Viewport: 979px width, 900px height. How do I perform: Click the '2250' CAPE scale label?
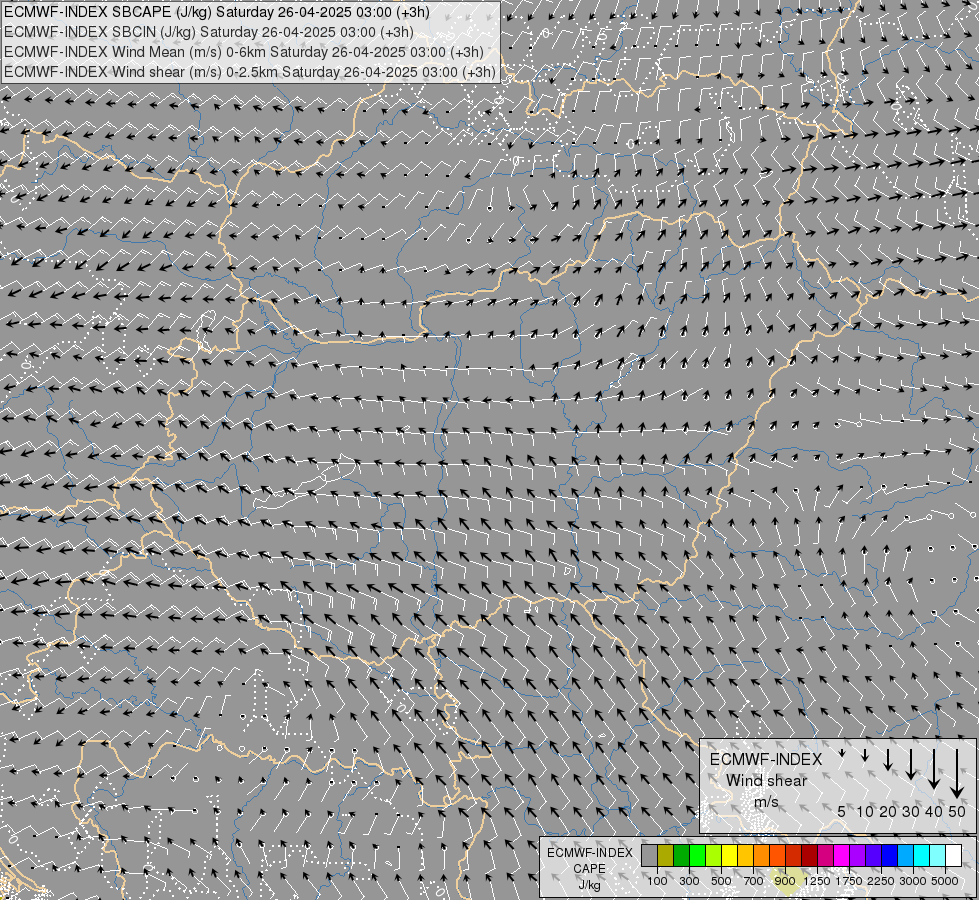pos(881,881)
